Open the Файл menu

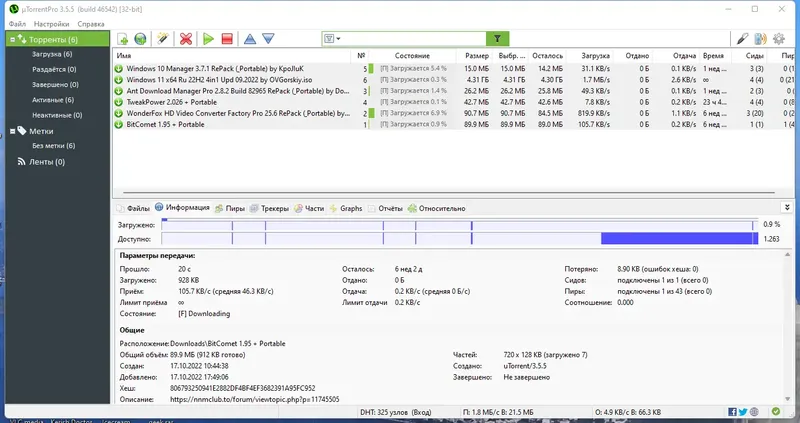click(17, 24)
